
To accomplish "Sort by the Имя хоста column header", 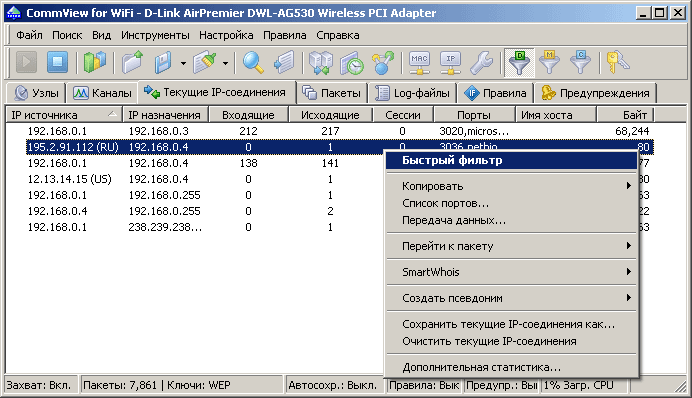I will pos(556,115).
